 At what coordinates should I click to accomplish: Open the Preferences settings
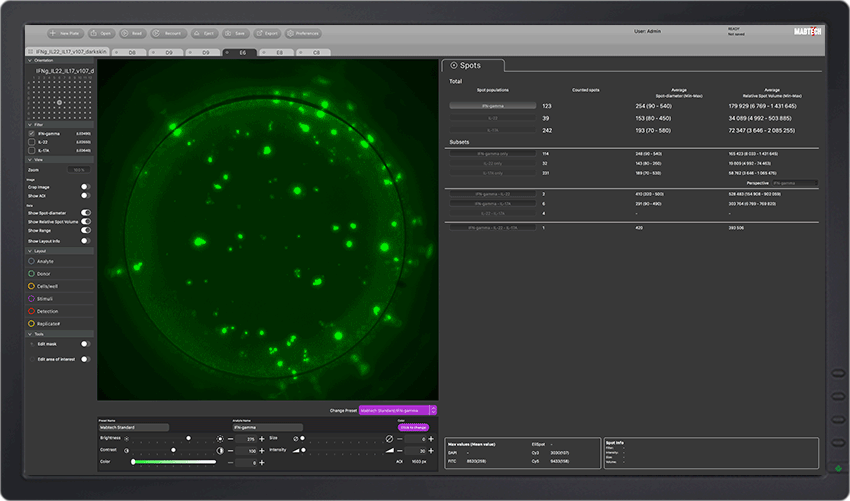pos(304,33)
